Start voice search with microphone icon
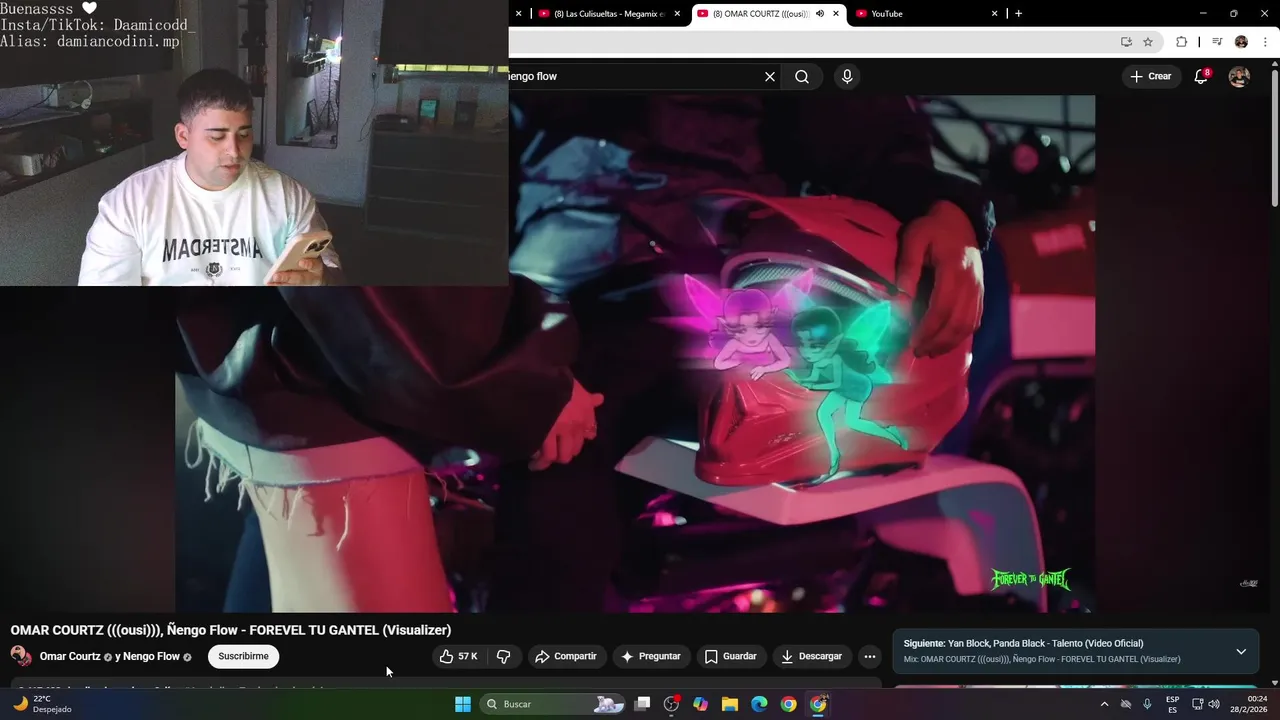Viewport: 1280px width, 720px height. (847, 77)
